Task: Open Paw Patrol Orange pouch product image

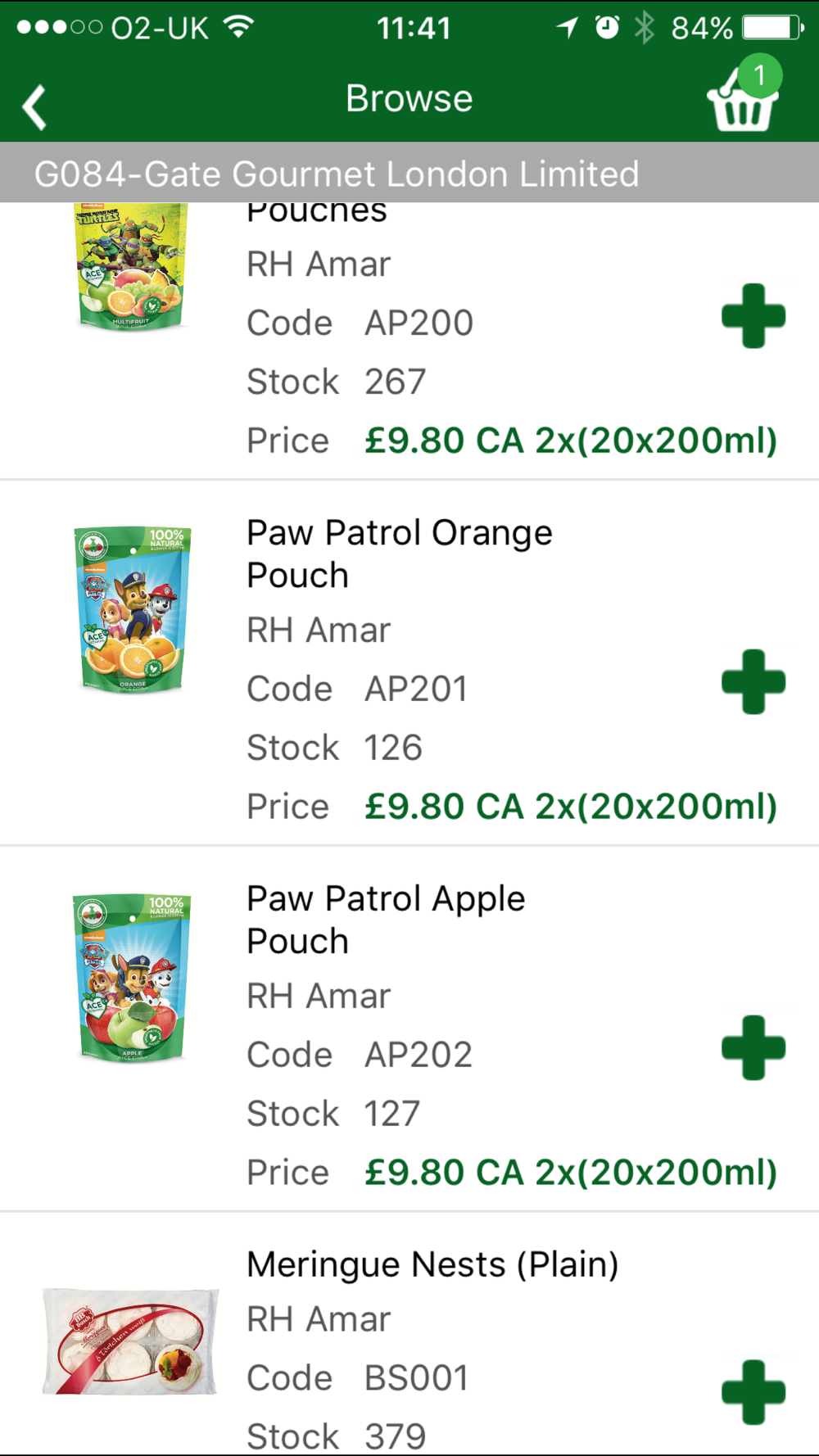Action: [x=133, y=610]
